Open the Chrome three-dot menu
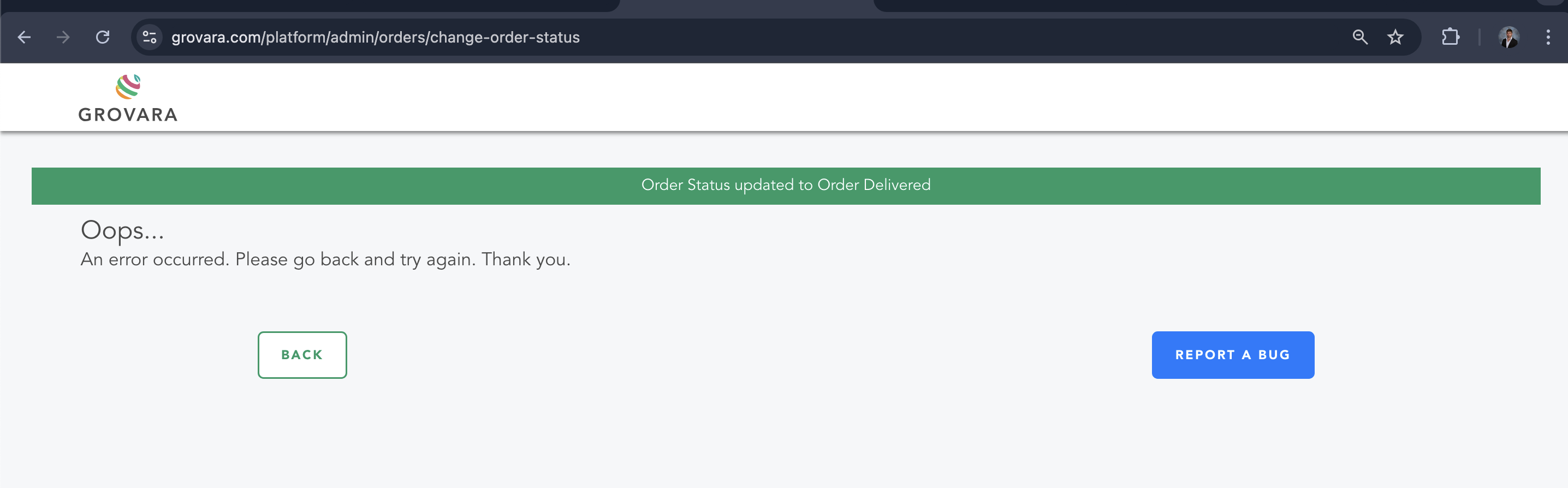 click(1548, 37)
